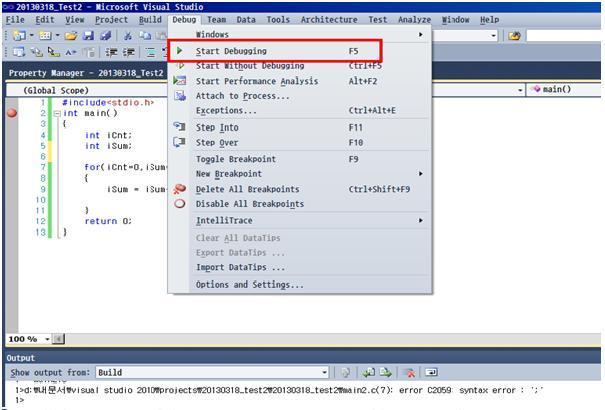This screenshot has width=605, height=410.
Task: Choose Toggle Breakpoint from Debug menu
Action: click(300, 159)
